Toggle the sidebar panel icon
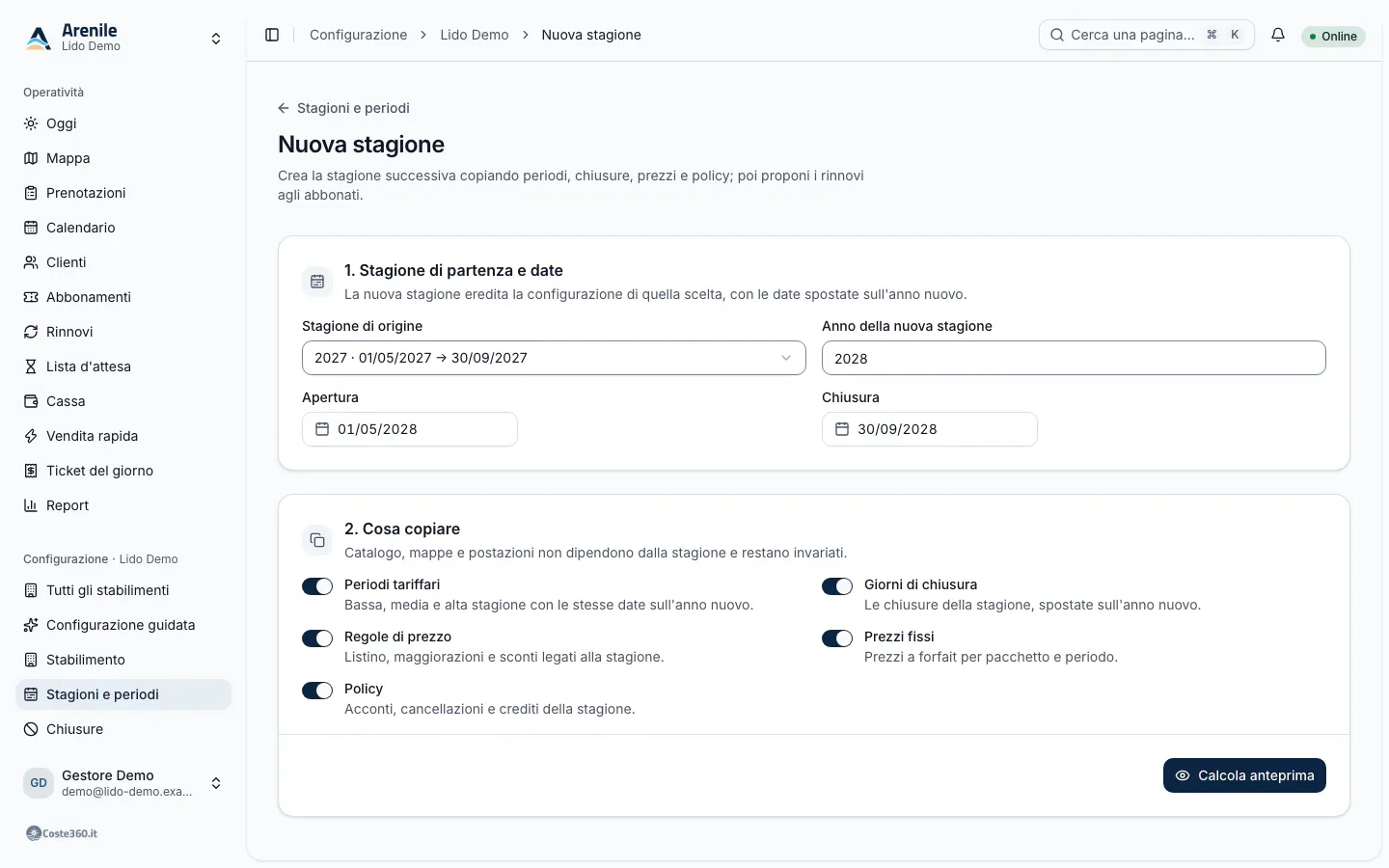1389x868 pixels. click(x=272, y=35)
